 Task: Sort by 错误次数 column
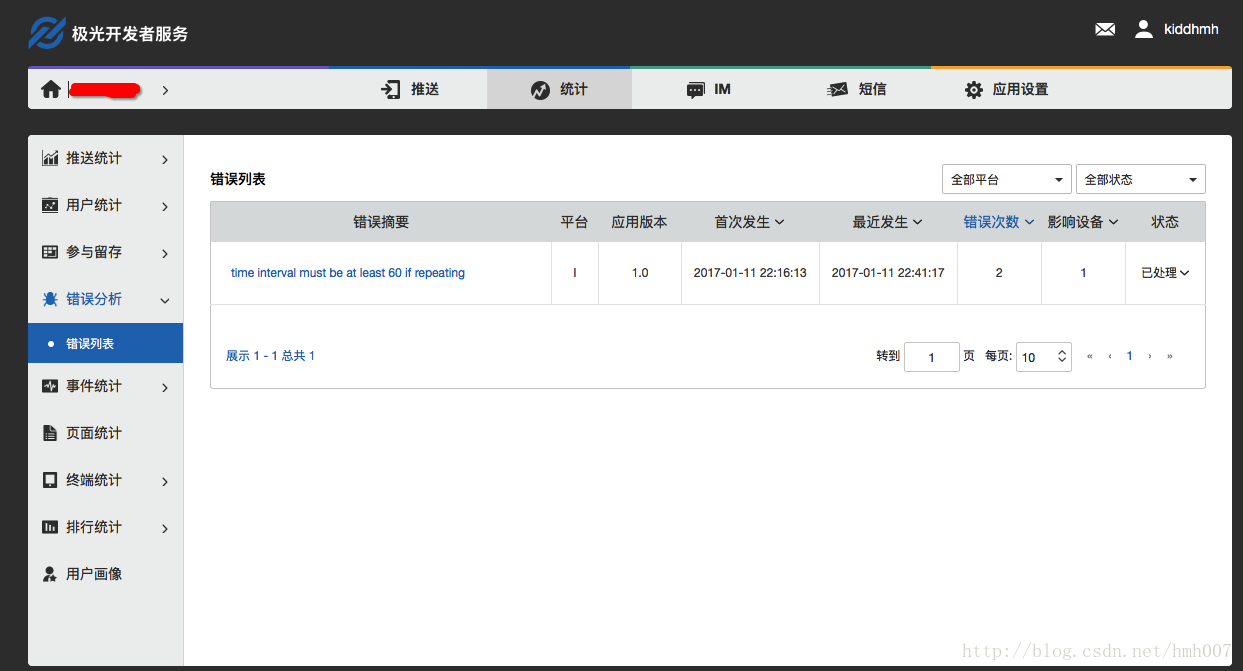click(x=998, y=222)
